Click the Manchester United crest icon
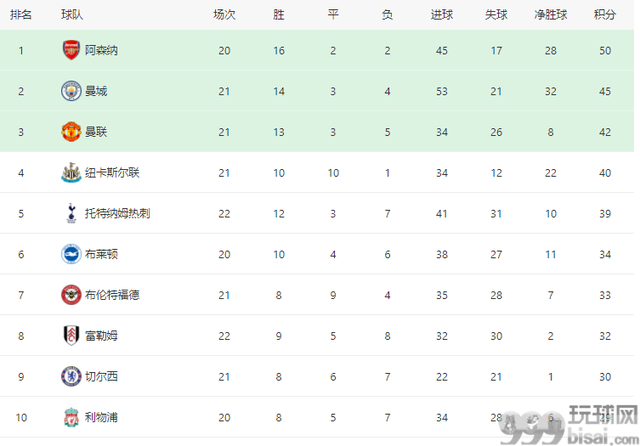This screenshot has height=446, width=640. point(71,132)
